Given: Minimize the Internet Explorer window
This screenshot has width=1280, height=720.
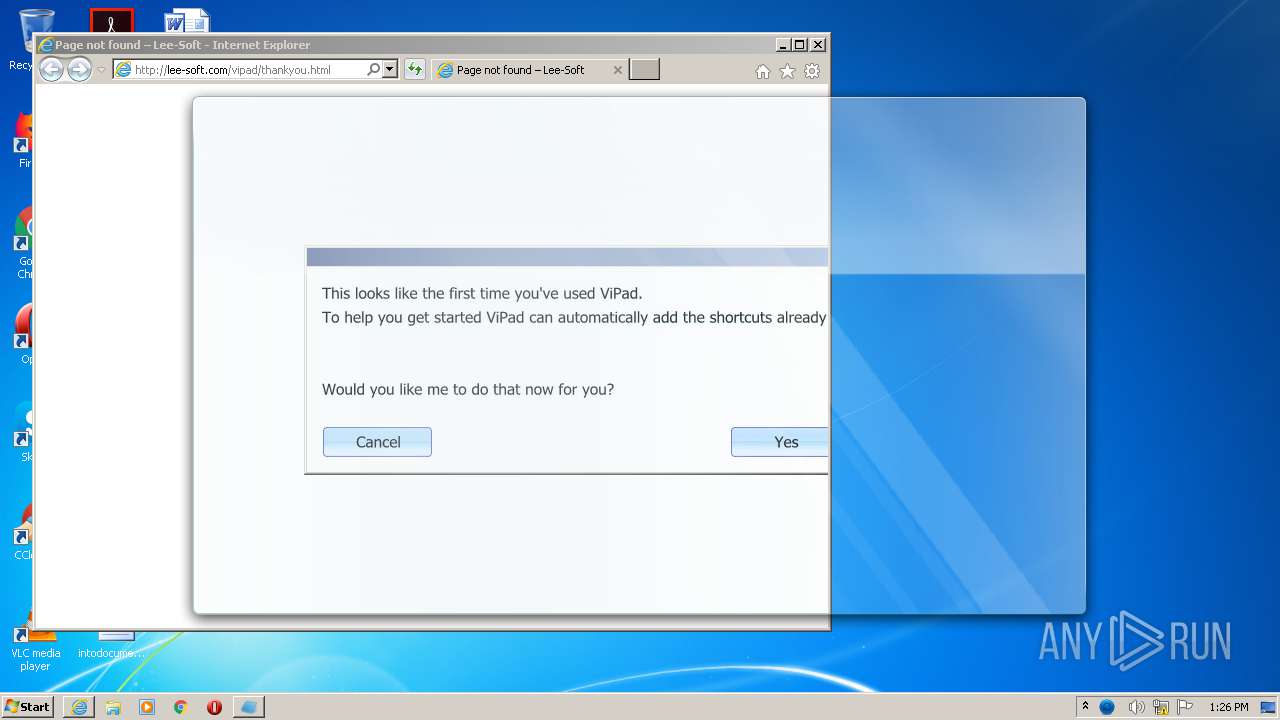Looking at the screenshot, I should pos(782,45).
